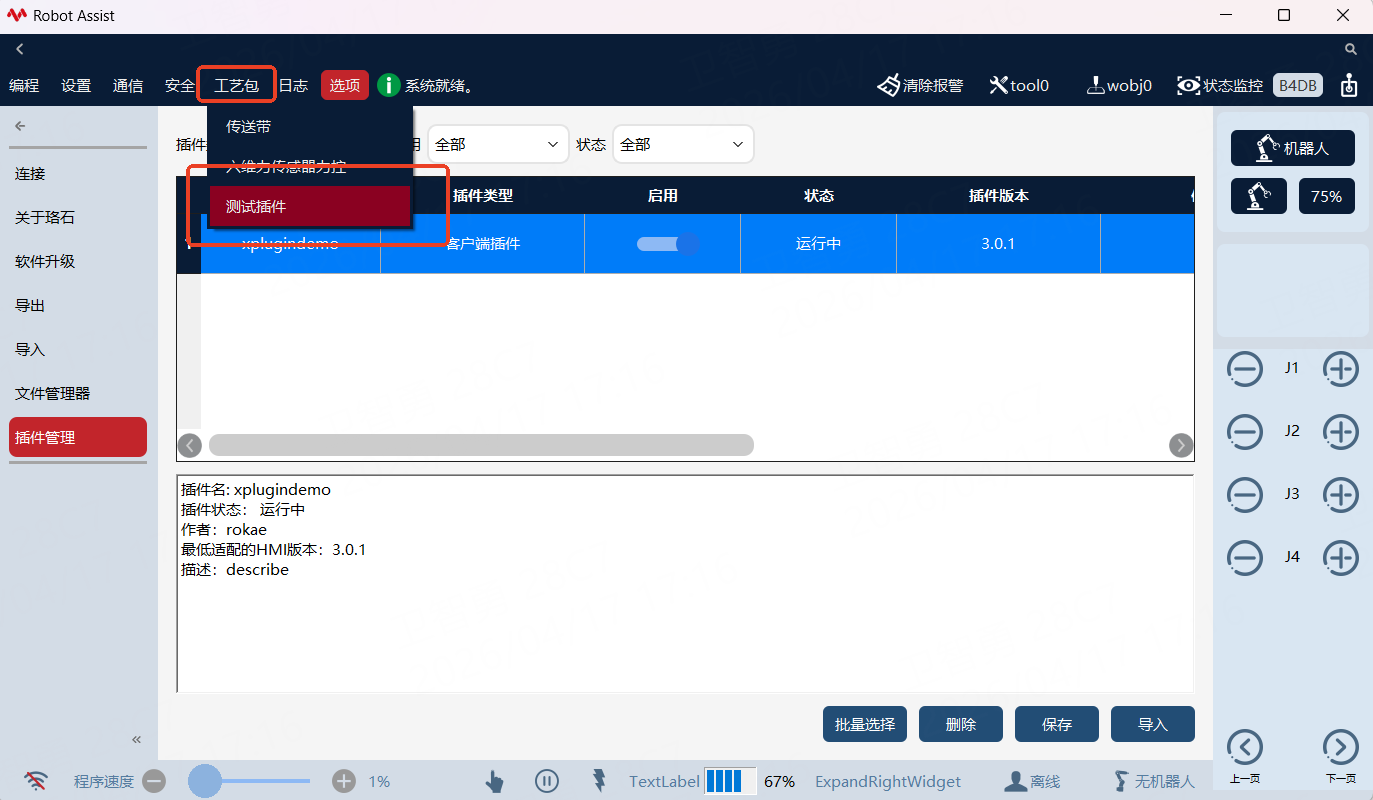Screen dimensions: 1373x800
Task: Collapse the left sidebar with double chevron
Action: tap(137, 740)
